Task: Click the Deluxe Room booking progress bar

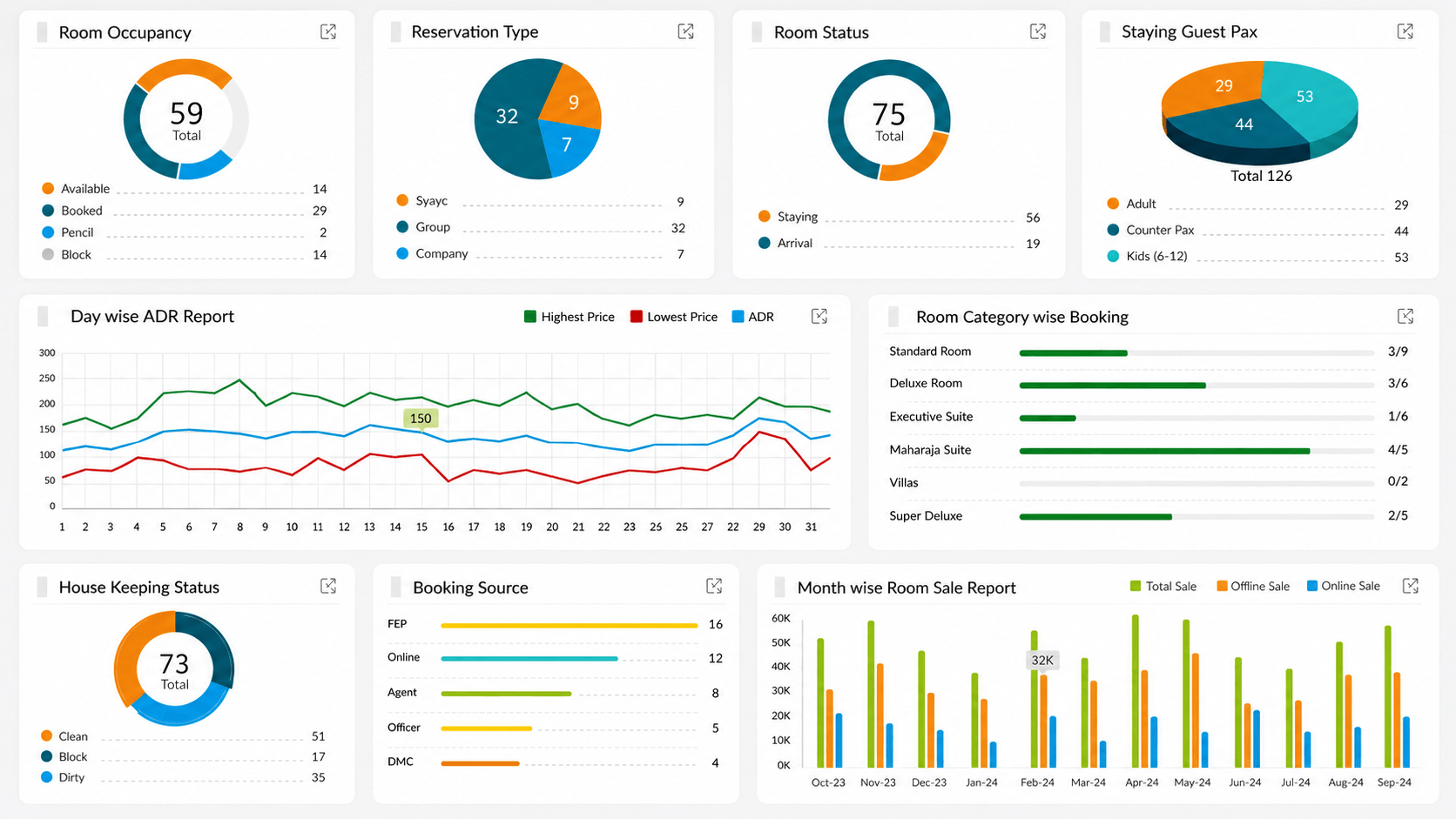Action: click(x=1196, y=385)
